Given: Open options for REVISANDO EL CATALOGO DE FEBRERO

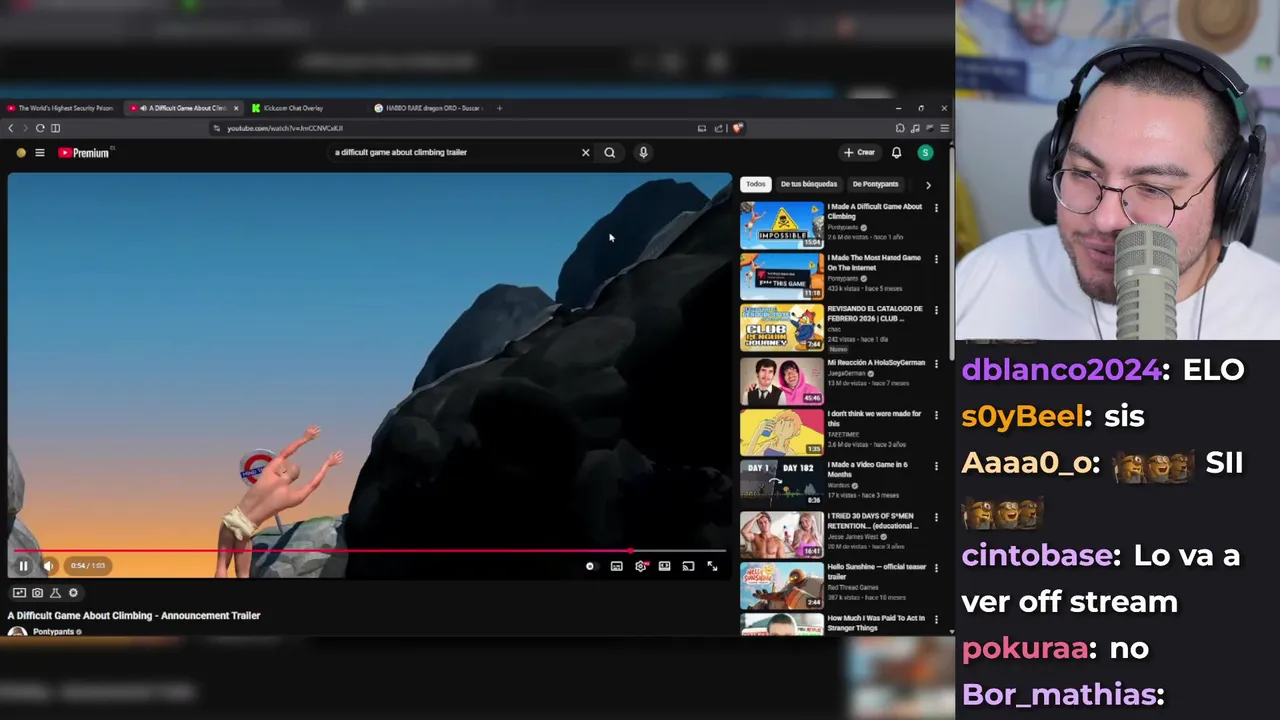Looking at the screenshot, I should coord(936,310).
